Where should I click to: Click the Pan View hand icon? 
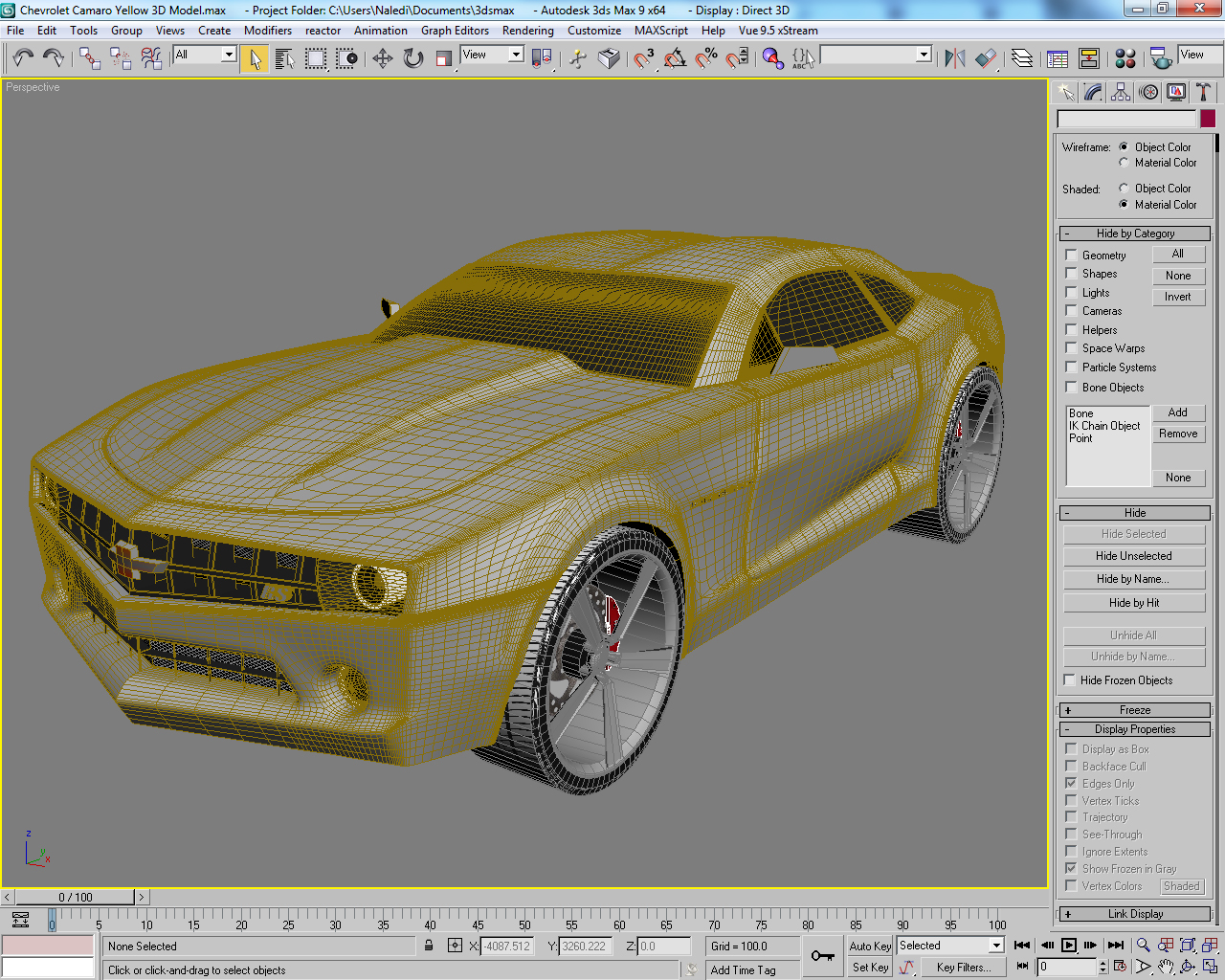(x=1165, y=968)
